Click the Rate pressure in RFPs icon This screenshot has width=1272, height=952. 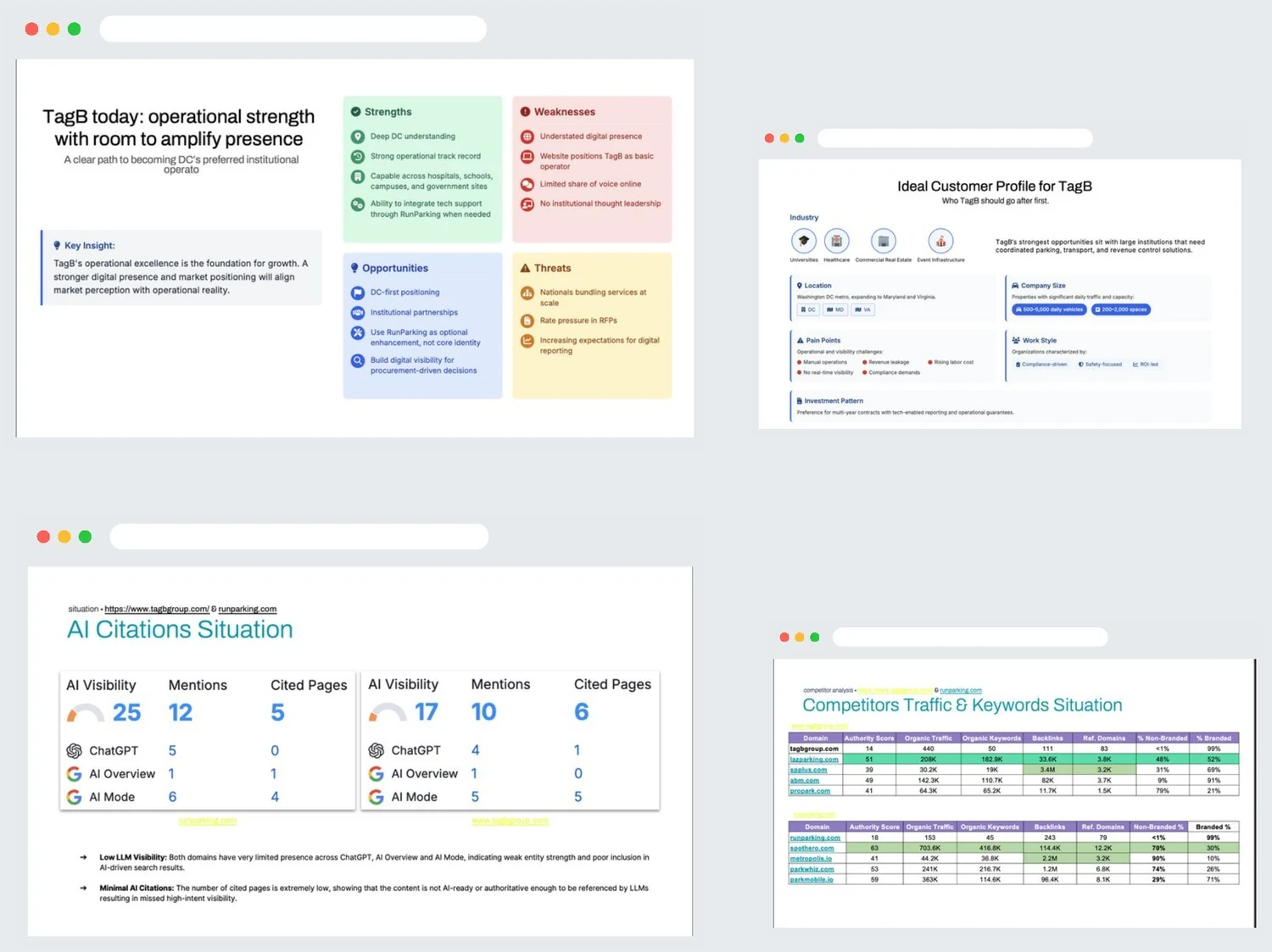click(x=527, y=321)
